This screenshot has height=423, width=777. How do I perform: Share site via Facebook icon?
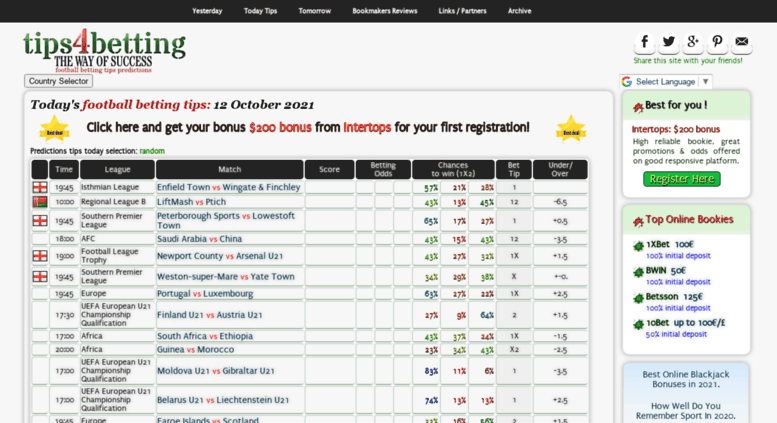644,42
